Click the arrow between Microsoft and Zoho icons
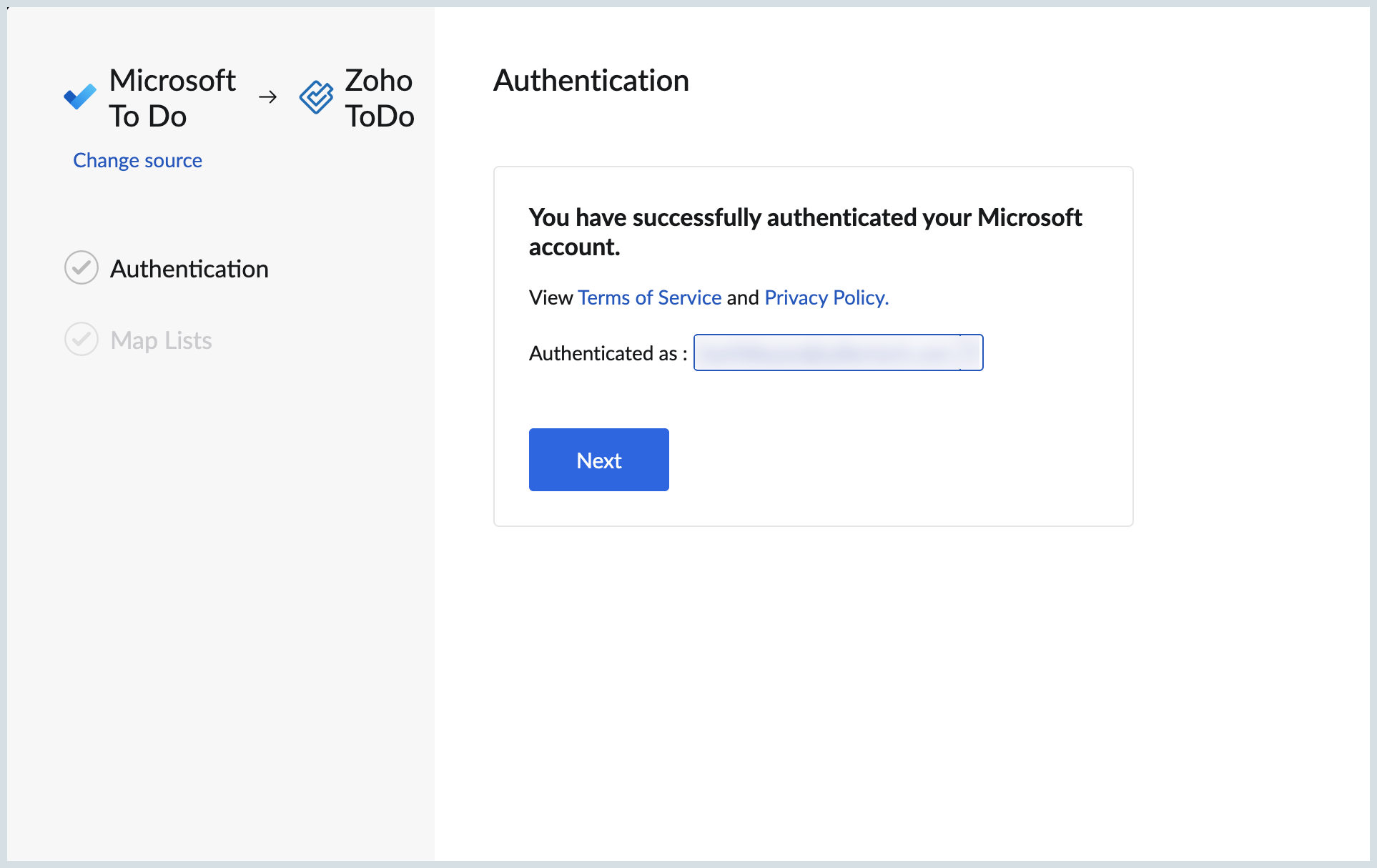 pyautogui.click(x=268, y=98)
